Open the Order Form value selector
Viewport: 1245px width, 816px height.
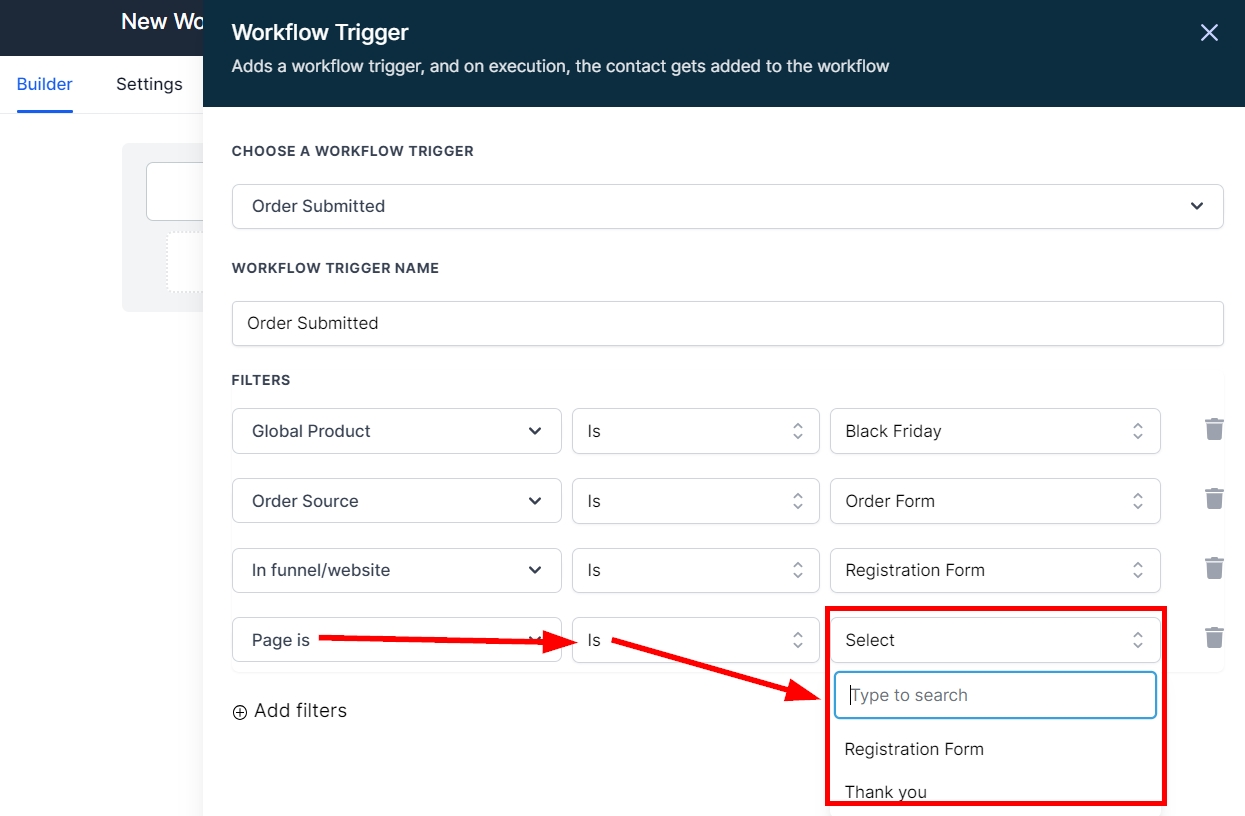(994, 501)
